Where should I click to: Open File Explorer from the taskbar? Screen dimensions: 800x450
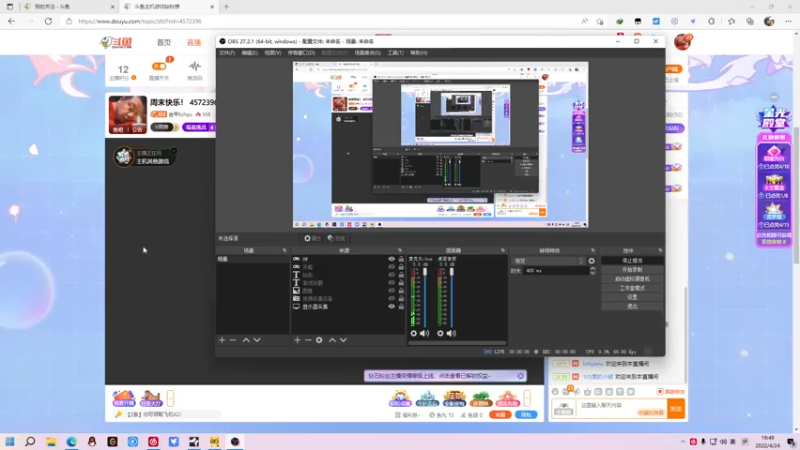point(51,442)
